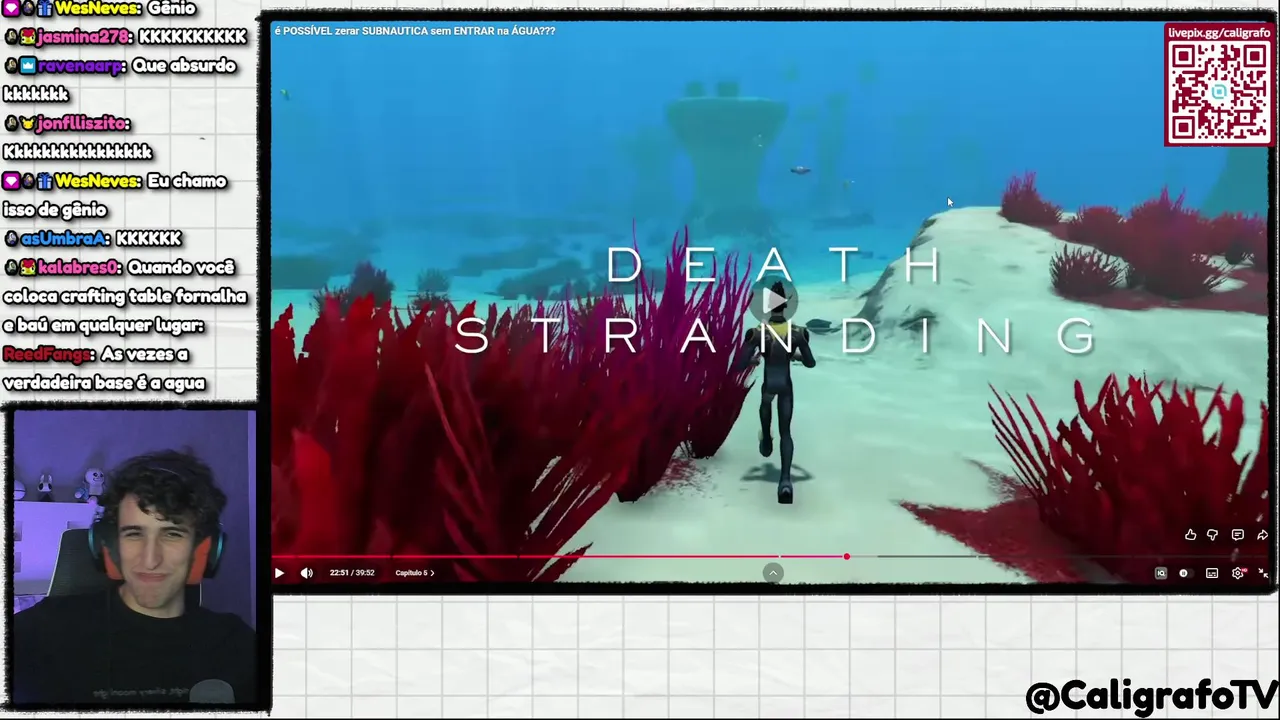Exit fullscreen with the shrink arrows icon

1263,573
